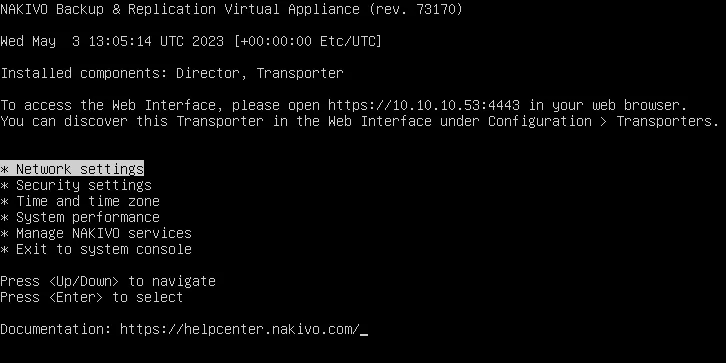
Task: Click the helpcenter.nakivo.com documentation URL
Action: [240, 329]
